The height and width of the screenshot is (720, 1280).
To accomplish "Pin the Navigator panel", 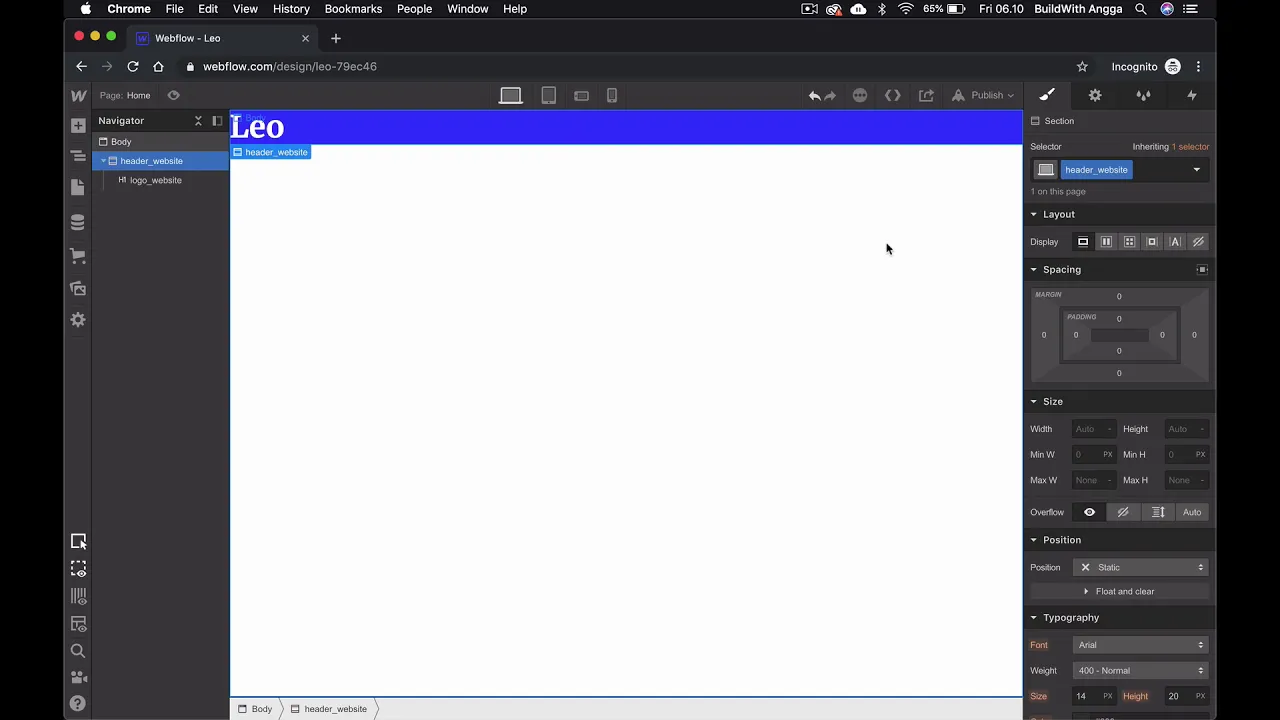I will 217,121.
